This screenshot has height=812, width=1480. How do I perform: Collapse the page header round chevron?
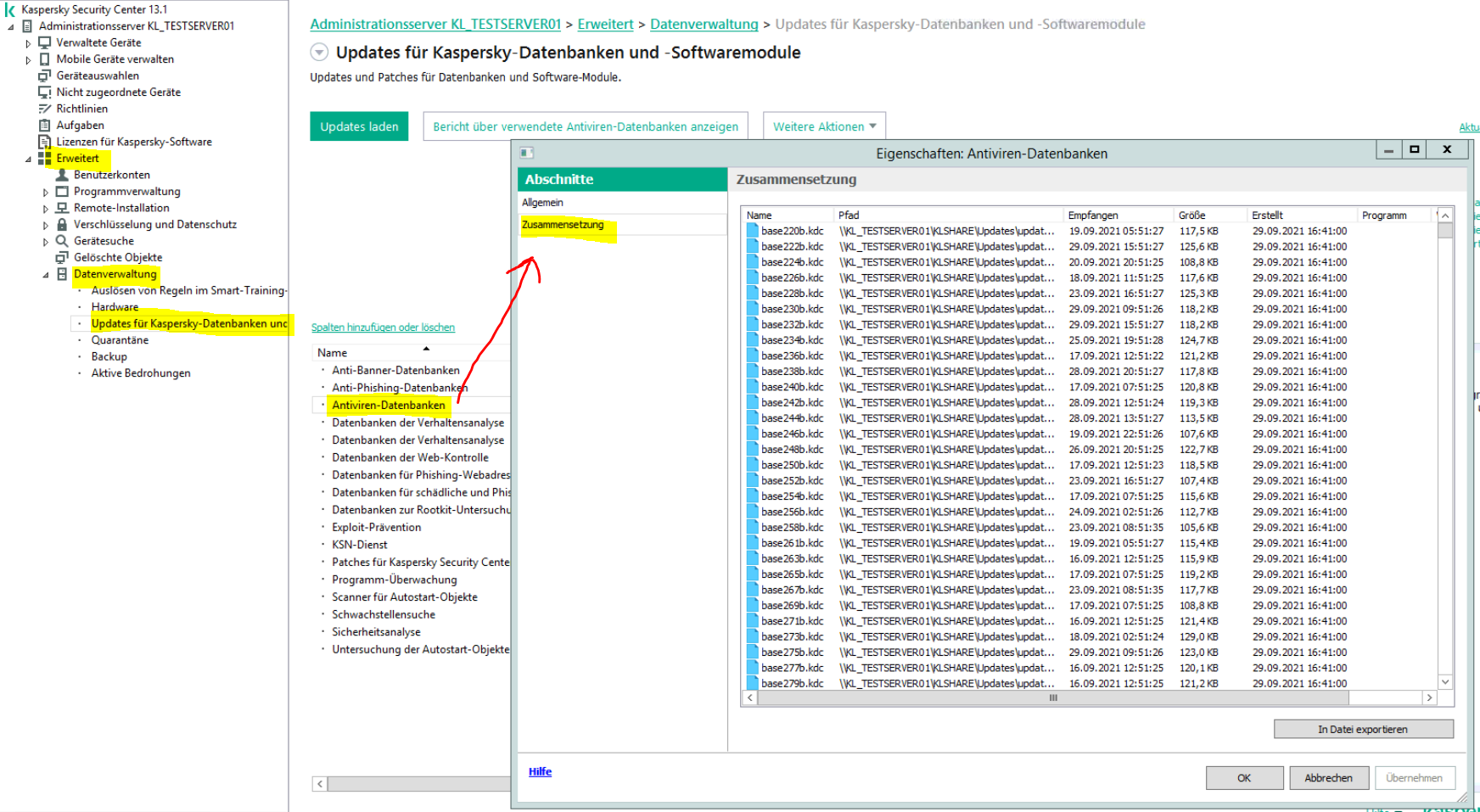click(x=319, y=53)
